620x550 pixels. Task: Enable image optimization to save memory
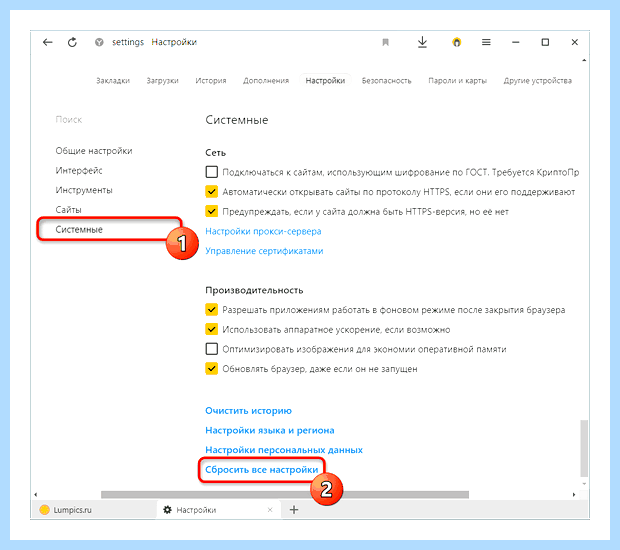[x=212, y=349]
